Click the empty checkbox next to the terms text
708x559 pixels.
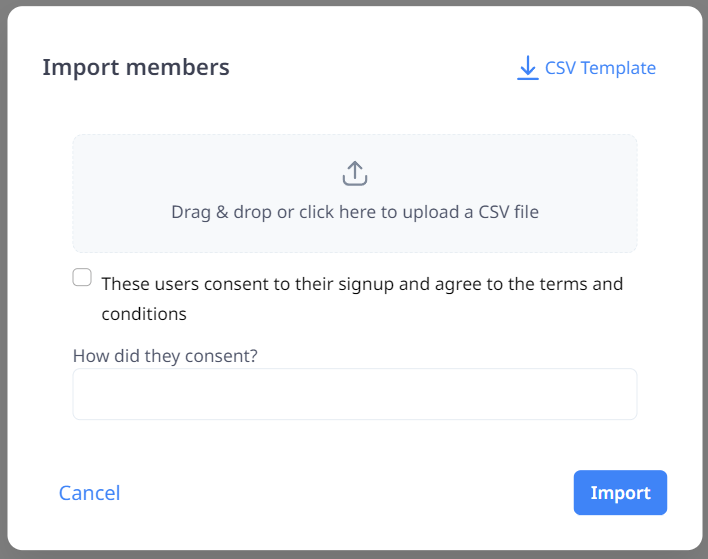coord(82,277)
